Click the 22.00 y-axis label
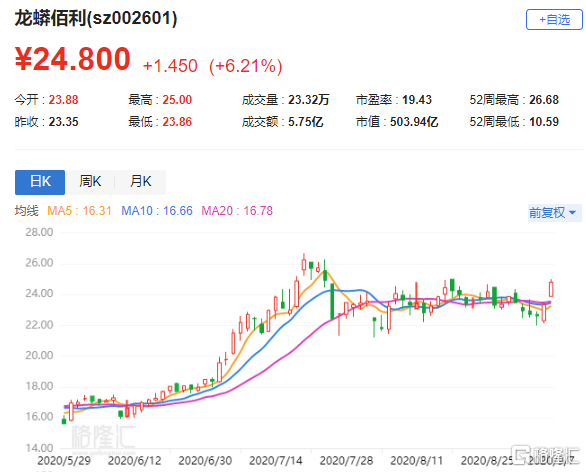This screenshot has height=472, width=586. tap(39, 324)
